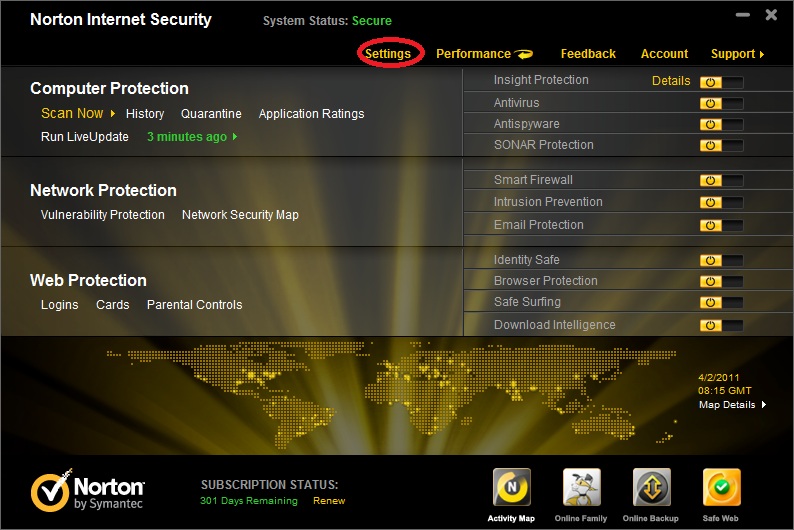
Task: Launch Online Family icon
Action: (582, 487)
